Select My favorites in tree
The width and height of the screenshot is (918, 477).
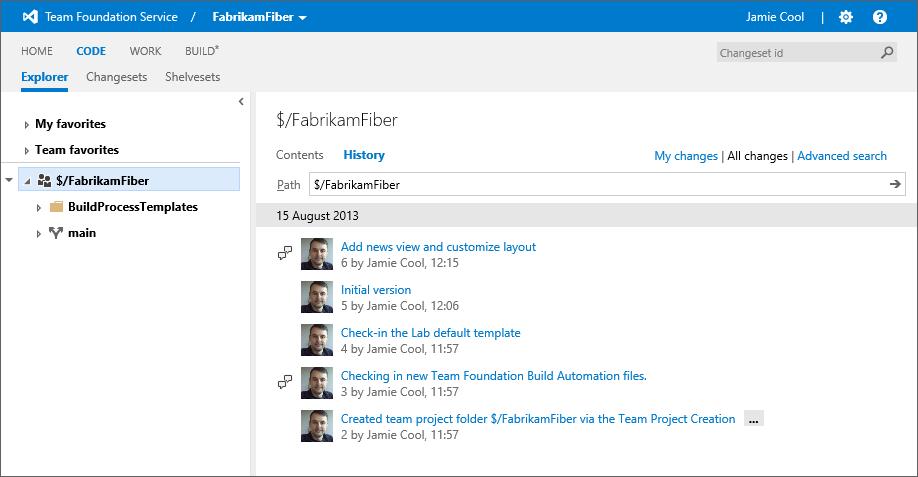(x=70, y=123)
